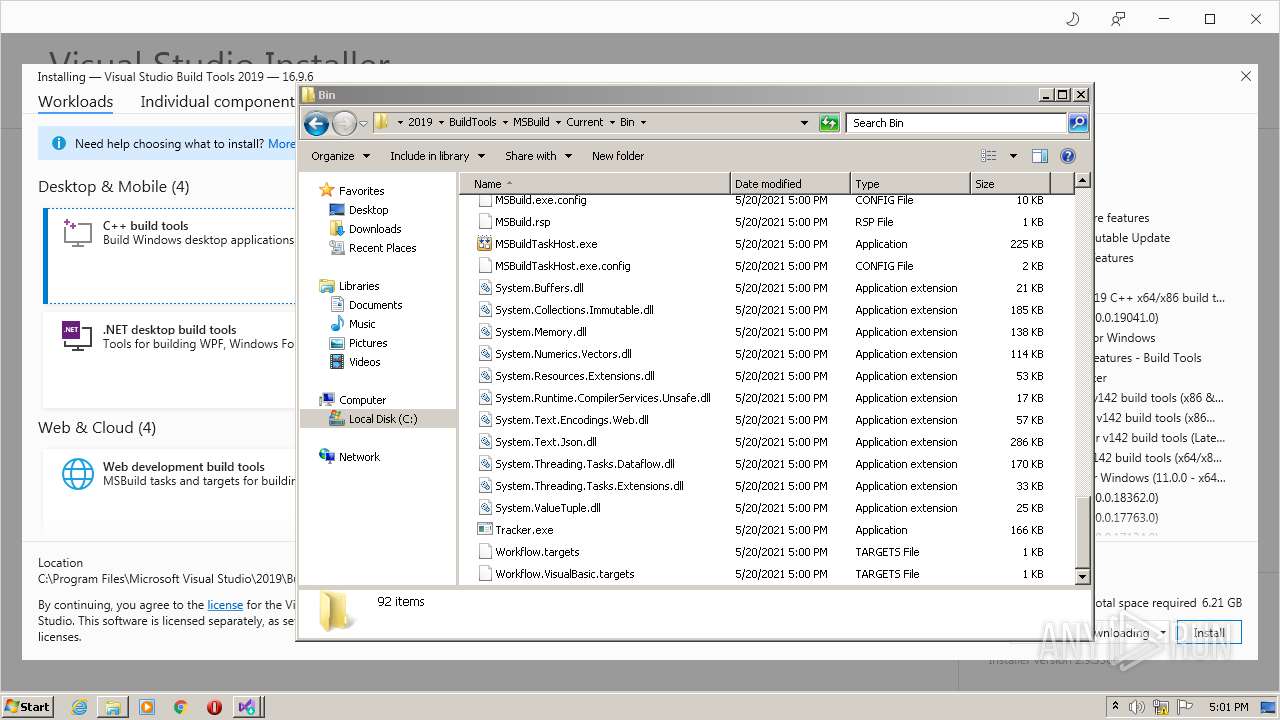Image resolution: width=1280 pixels, height=720 pixels.
Task: Select the Tracker.exe file icon
Action: click(x=485, y=530)
